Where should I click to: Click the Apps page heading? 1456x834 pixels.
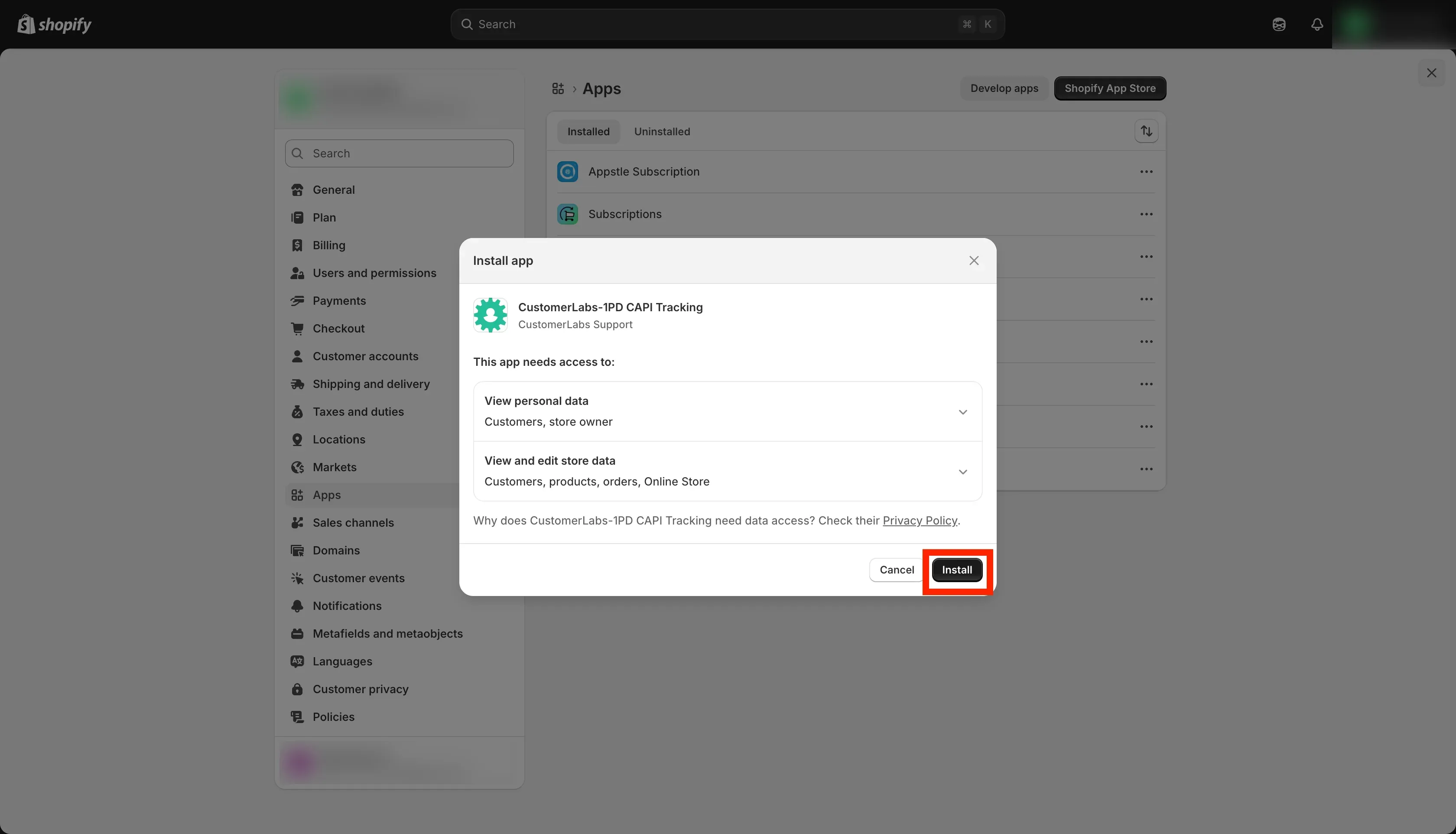[601, 89]
